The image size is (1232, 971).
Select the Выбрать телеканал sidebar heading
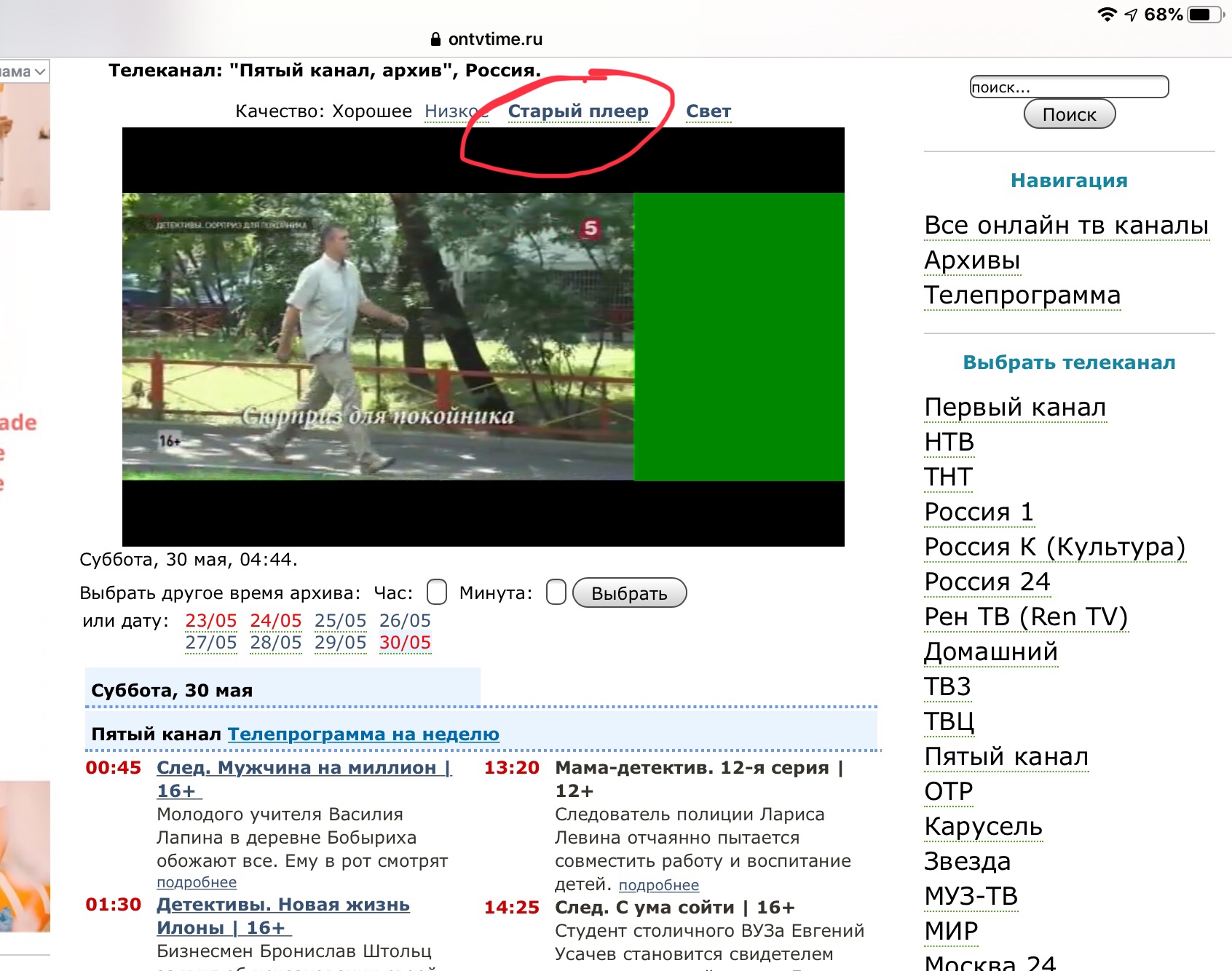(1069, 362)
